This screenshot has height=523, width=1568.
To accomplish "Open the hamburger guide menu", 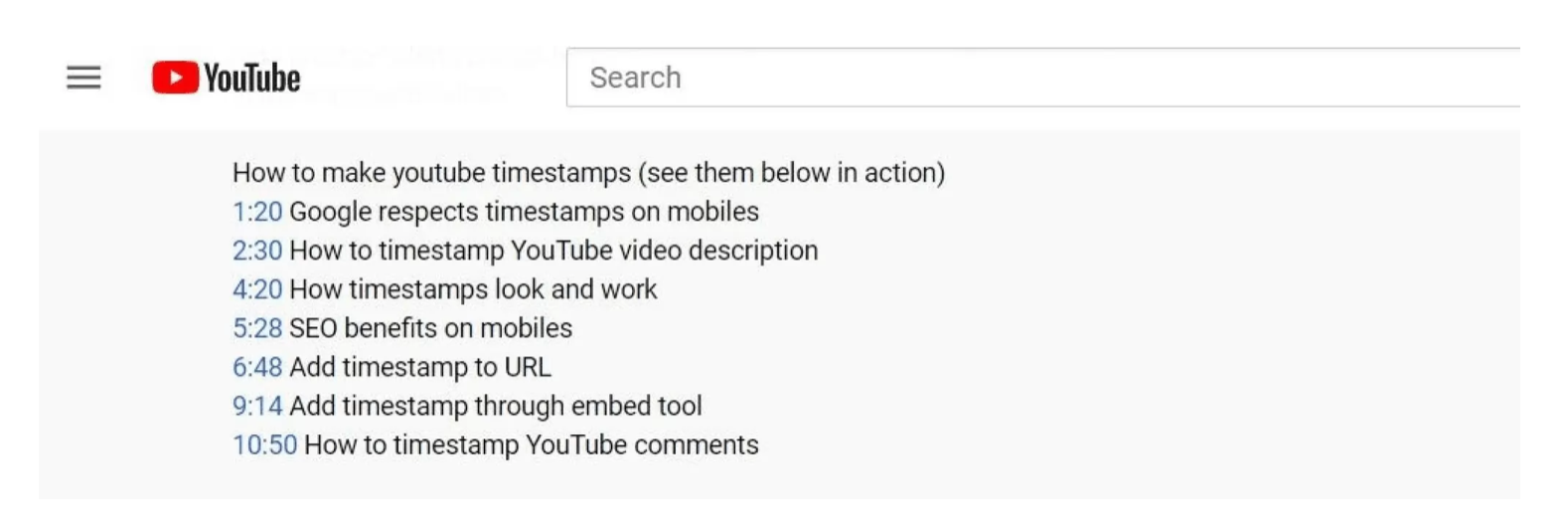I will pyautogui.click(x=83, y=78).
